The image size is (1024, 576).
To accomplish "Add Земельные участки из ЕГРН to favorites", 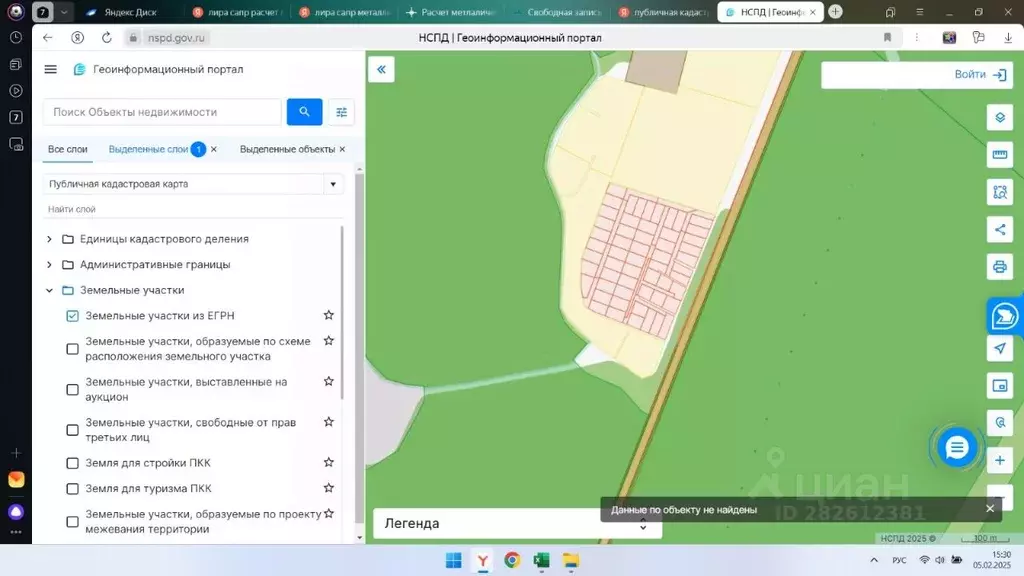I will click(x=328, y=315).
